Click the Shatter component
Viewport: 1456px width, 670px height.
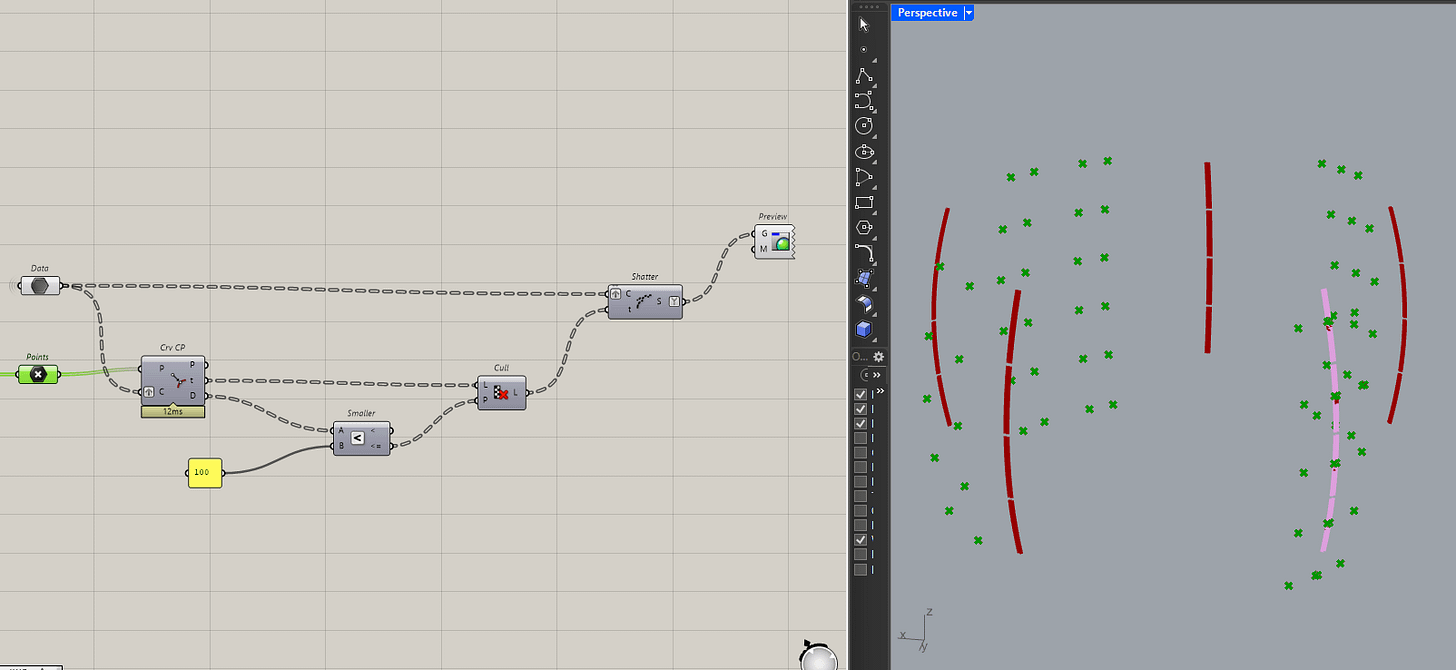pos(646,301)
